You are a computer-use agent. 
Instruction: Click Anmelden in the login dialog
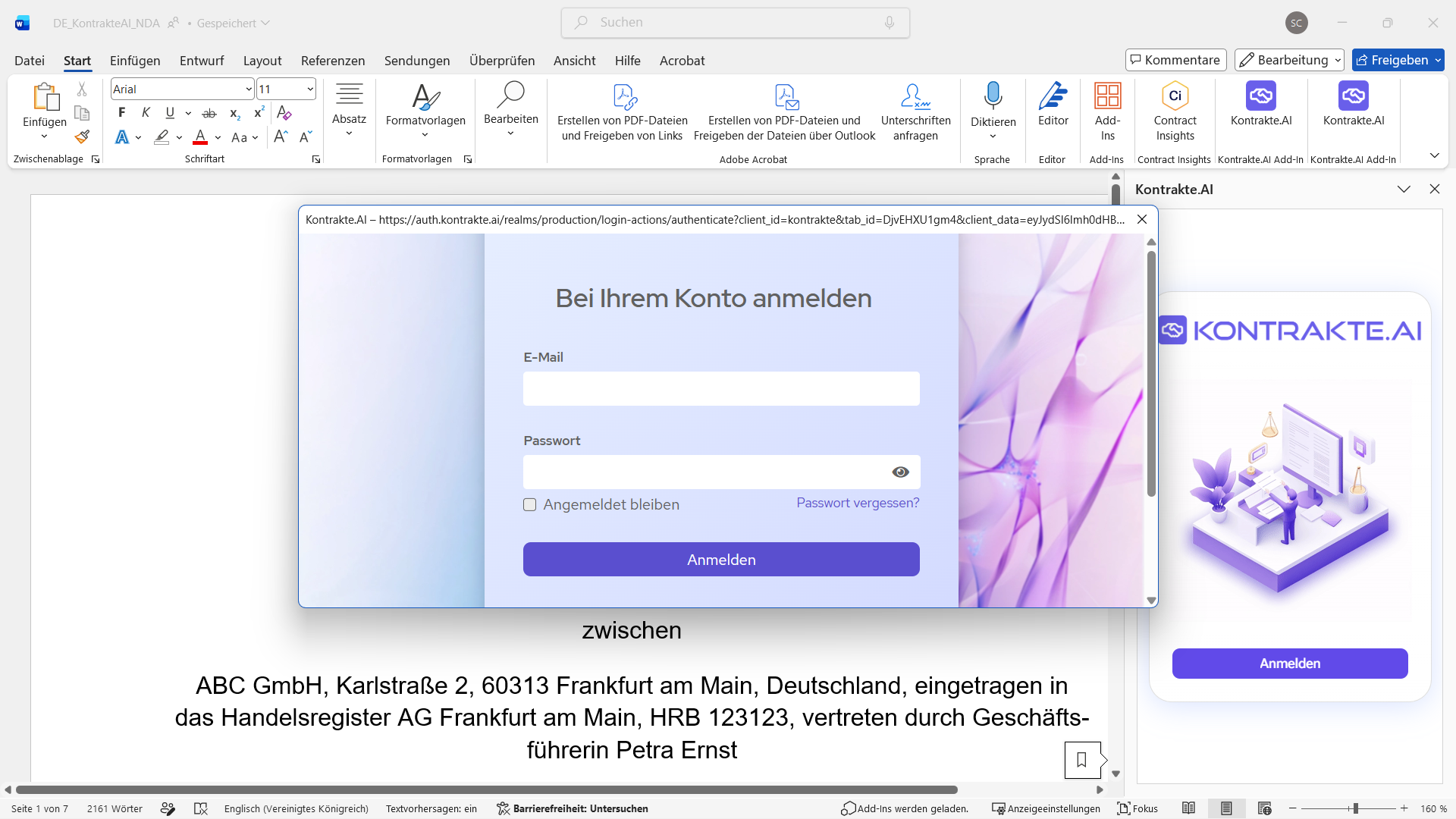pyautogui.click(x=721, y=560)
